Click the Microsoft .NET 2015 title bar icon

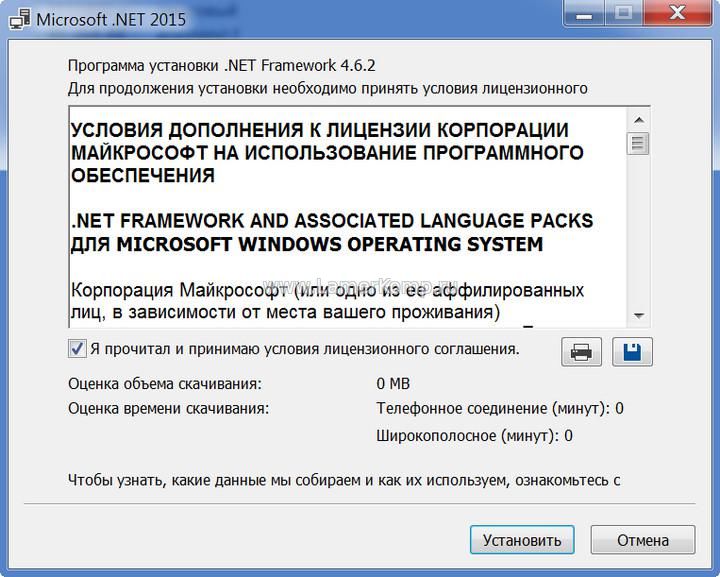point(20,20)
